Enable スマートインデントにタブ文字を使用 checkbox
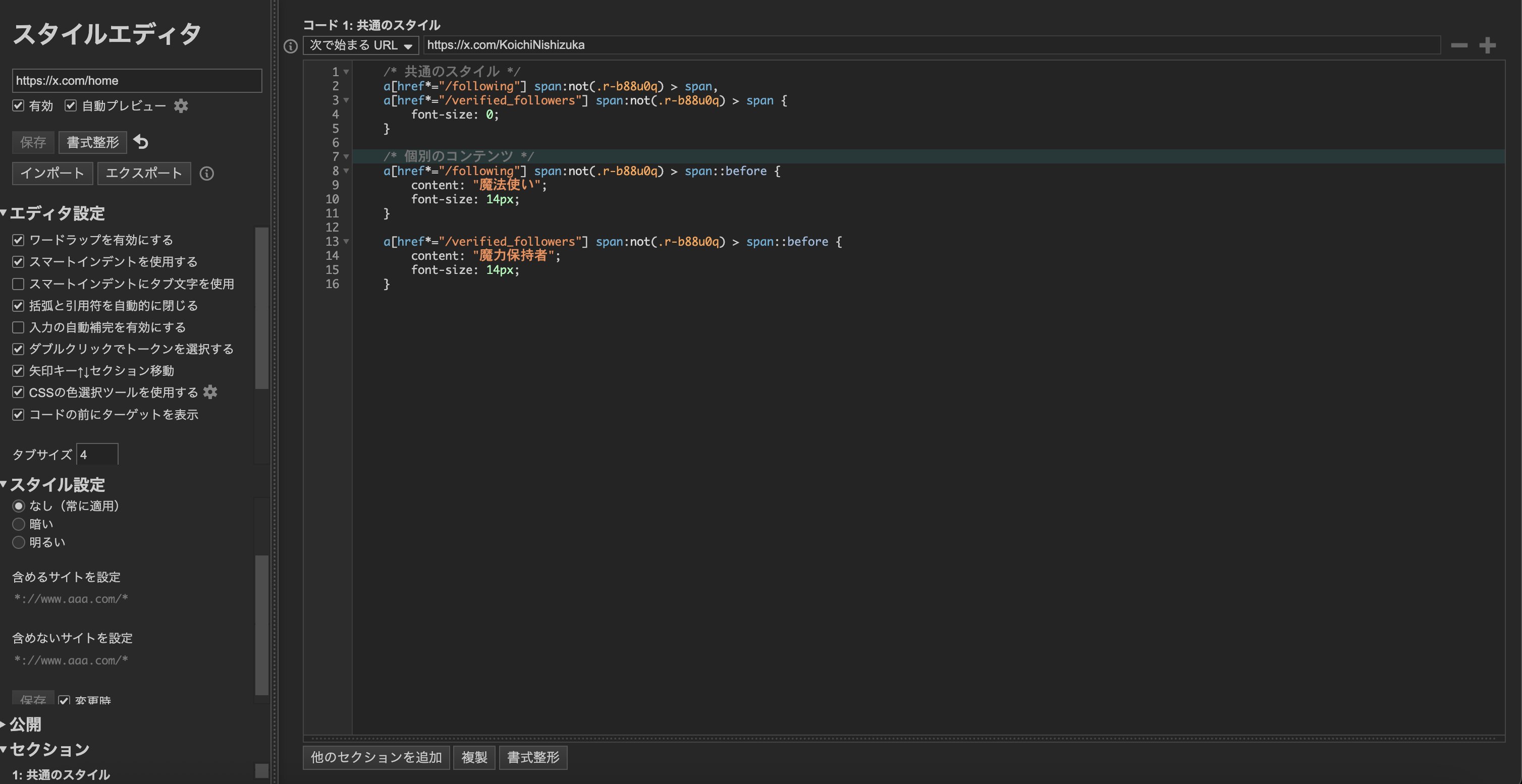The width and height of the screenshot is (1522, 784). click(x=18, y=284)
